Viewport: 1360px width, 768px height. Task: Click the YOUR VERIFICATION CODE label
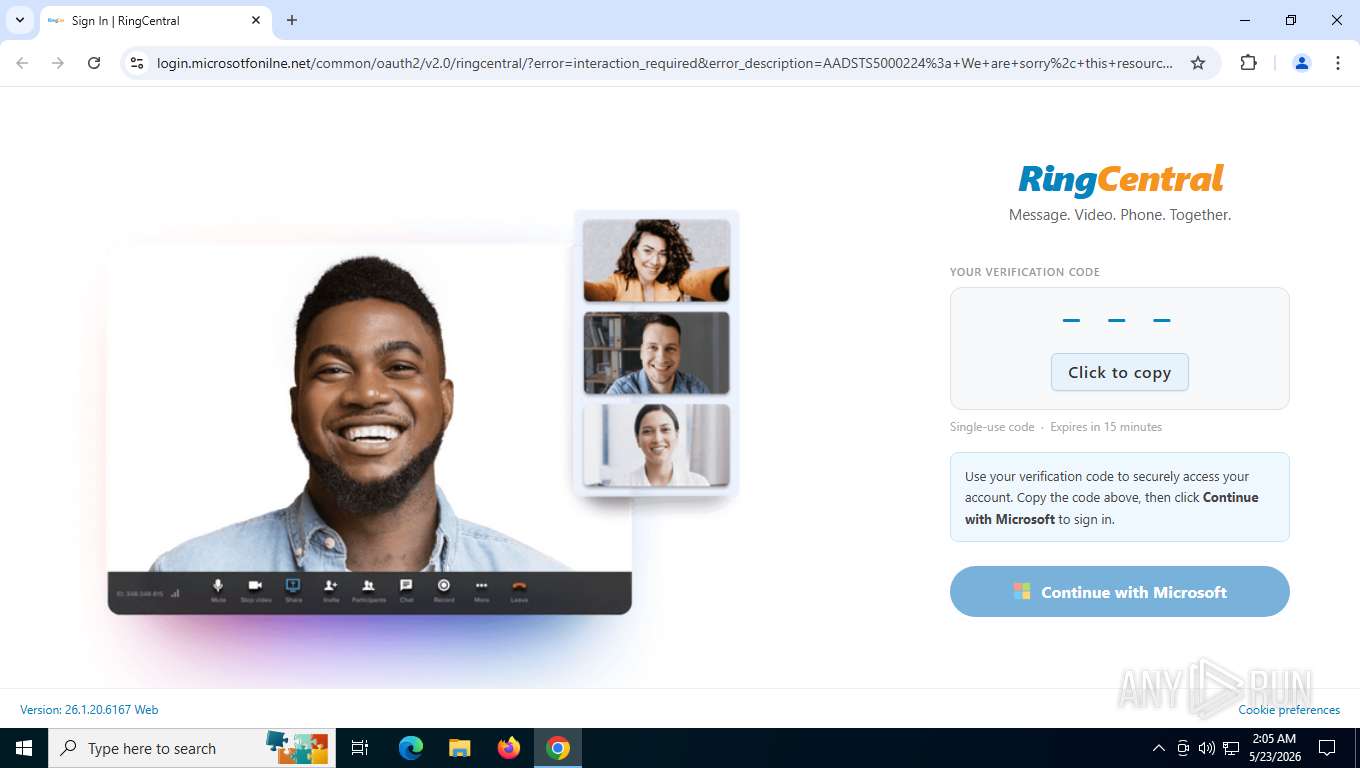(x=1025, y=272)
